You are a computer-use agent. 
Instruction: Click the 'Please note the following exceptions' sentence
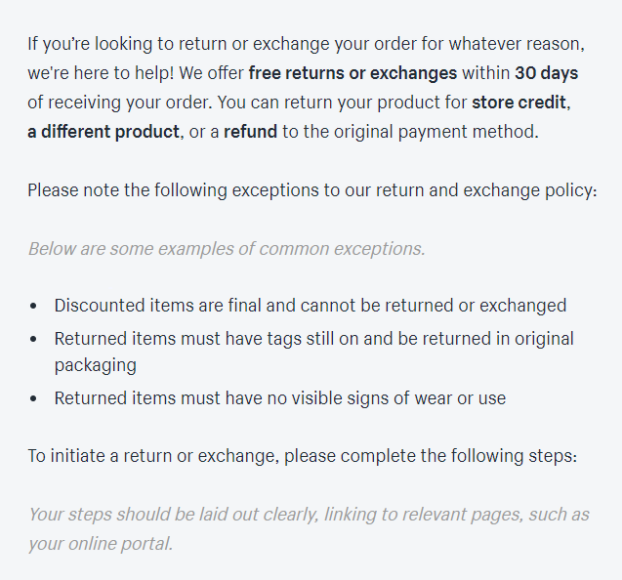click(312, 191)
